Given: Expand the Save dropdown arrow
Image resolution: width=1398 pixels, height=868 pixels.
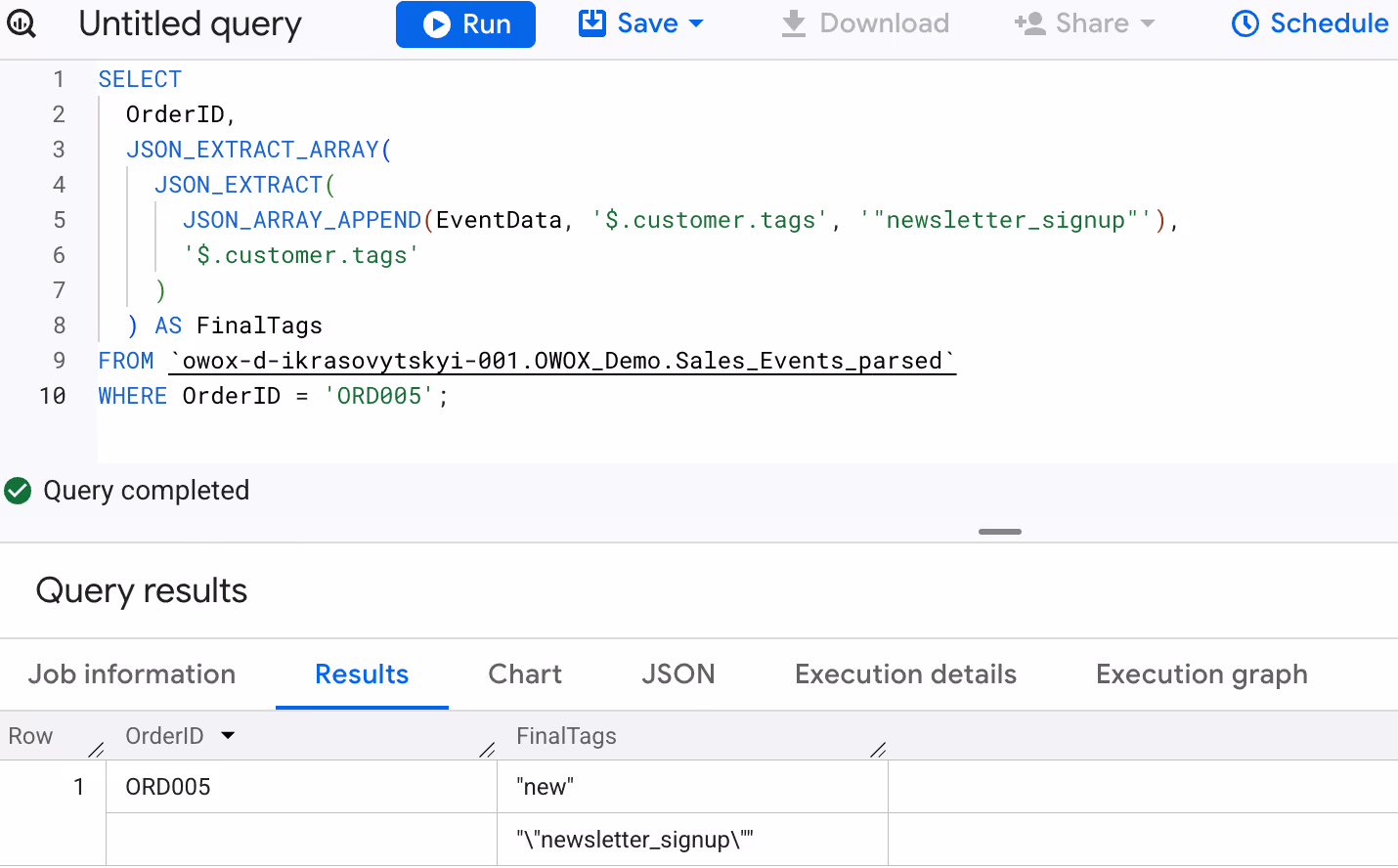Looking at the screenshot, I should click(x=696, y=23).
